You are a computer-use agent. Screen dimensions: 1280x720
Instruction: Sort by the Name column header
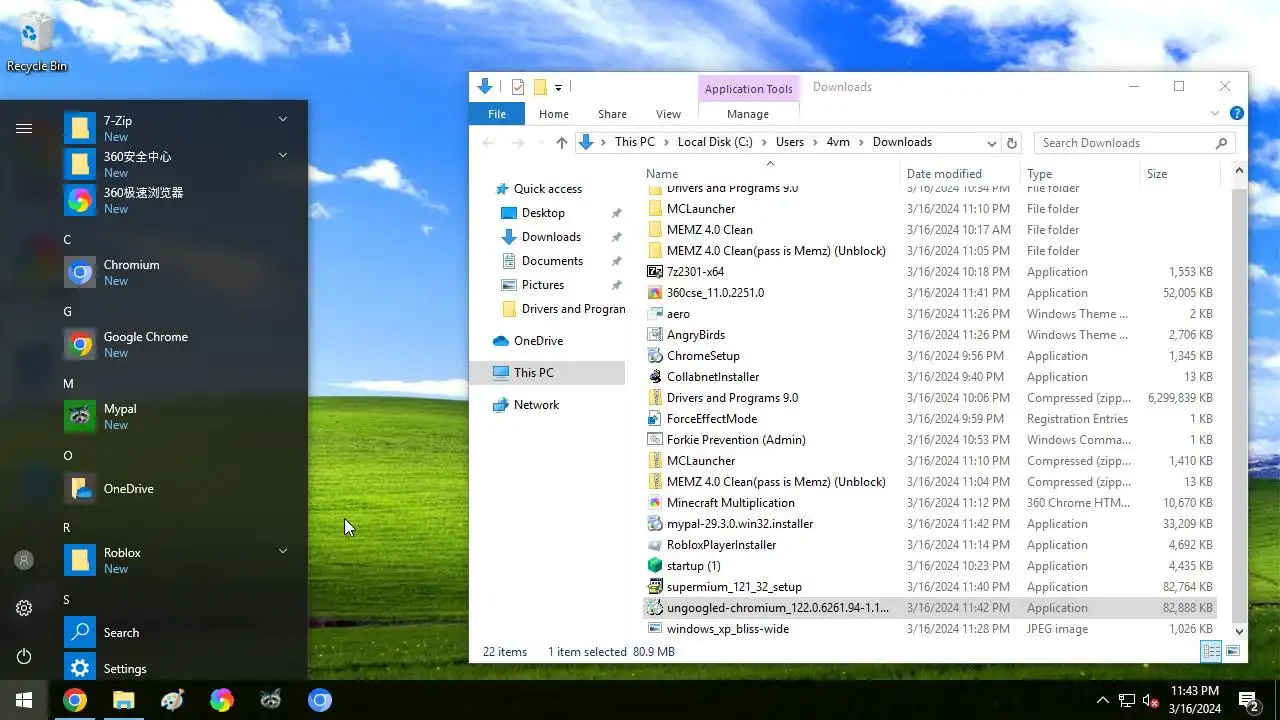point(770,173)
